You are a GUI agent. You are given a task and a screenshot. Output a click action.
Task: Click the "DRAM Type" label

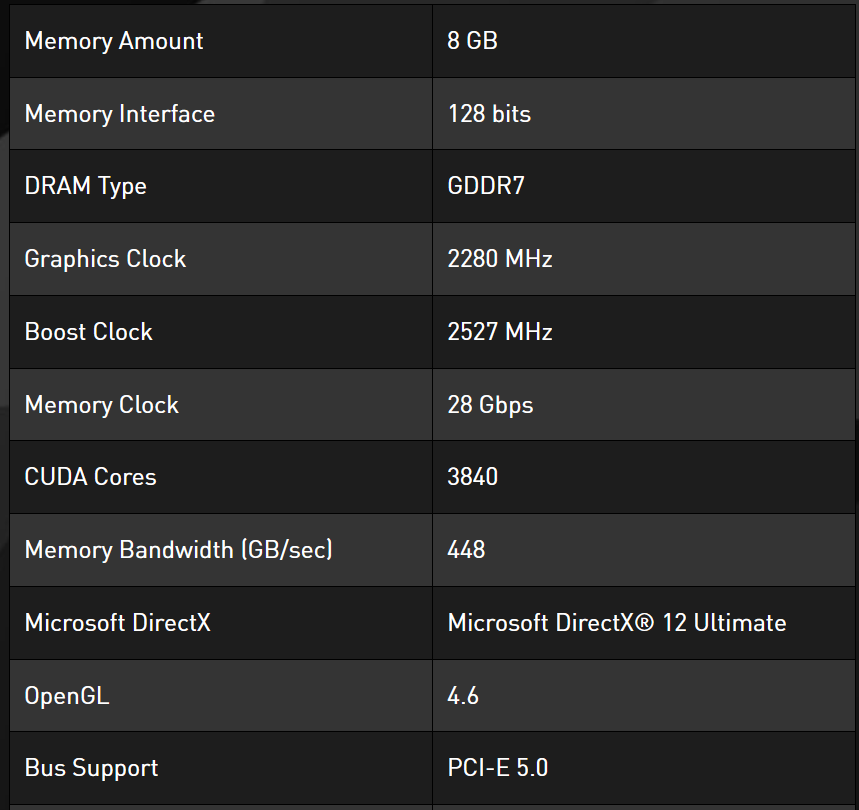(85, 186)
